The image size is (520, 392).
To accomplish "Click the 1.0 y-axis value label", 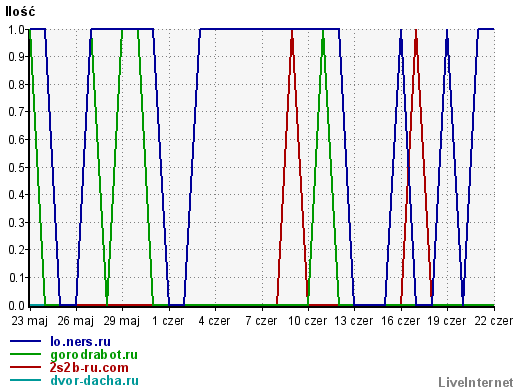I will click(x=16, y=30).
